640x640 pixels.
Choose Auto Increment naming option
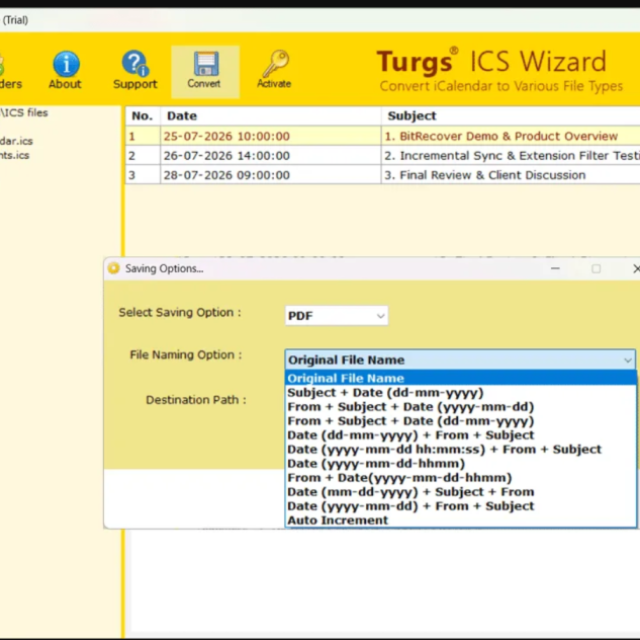461,520
